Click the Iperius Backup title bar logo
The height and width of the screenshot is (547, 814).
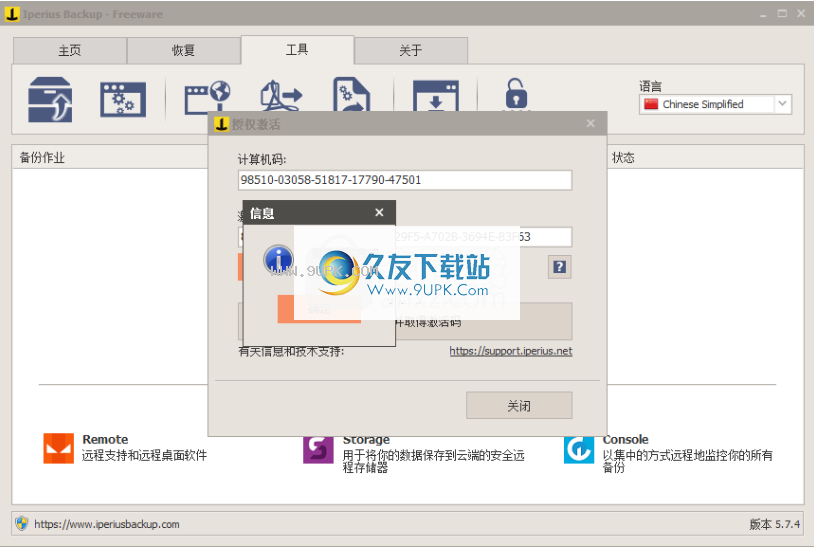[12, 14]
